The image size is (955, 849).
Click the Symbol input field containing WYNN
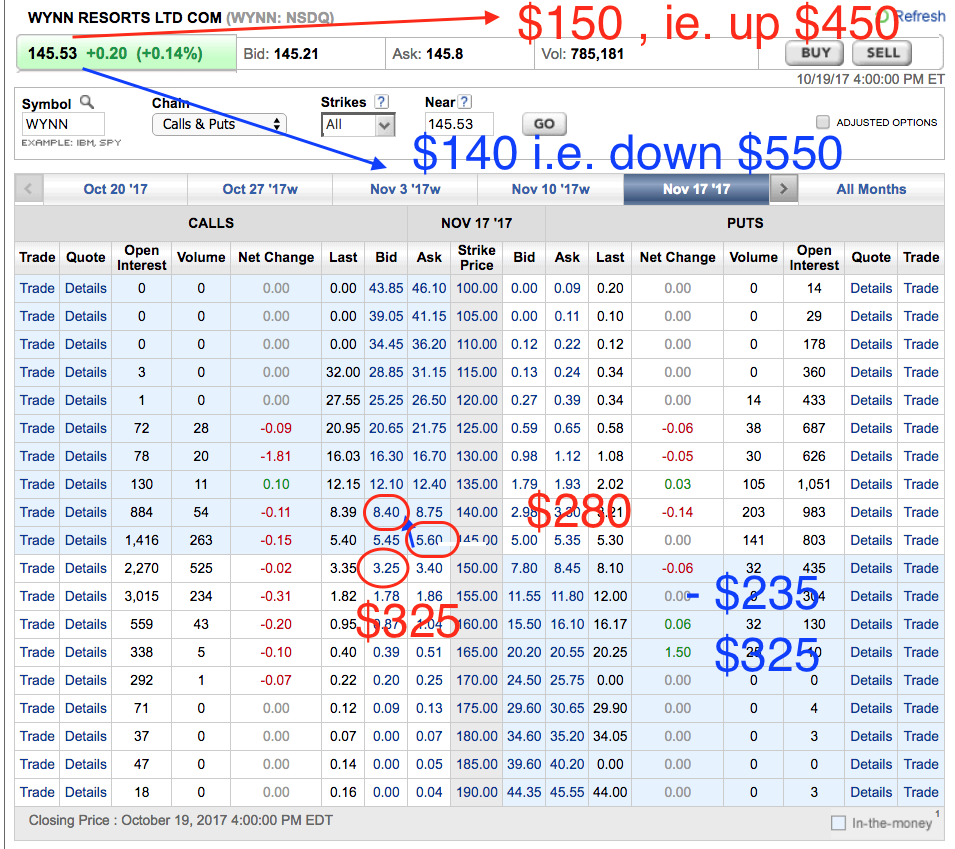tap(63, 125)
